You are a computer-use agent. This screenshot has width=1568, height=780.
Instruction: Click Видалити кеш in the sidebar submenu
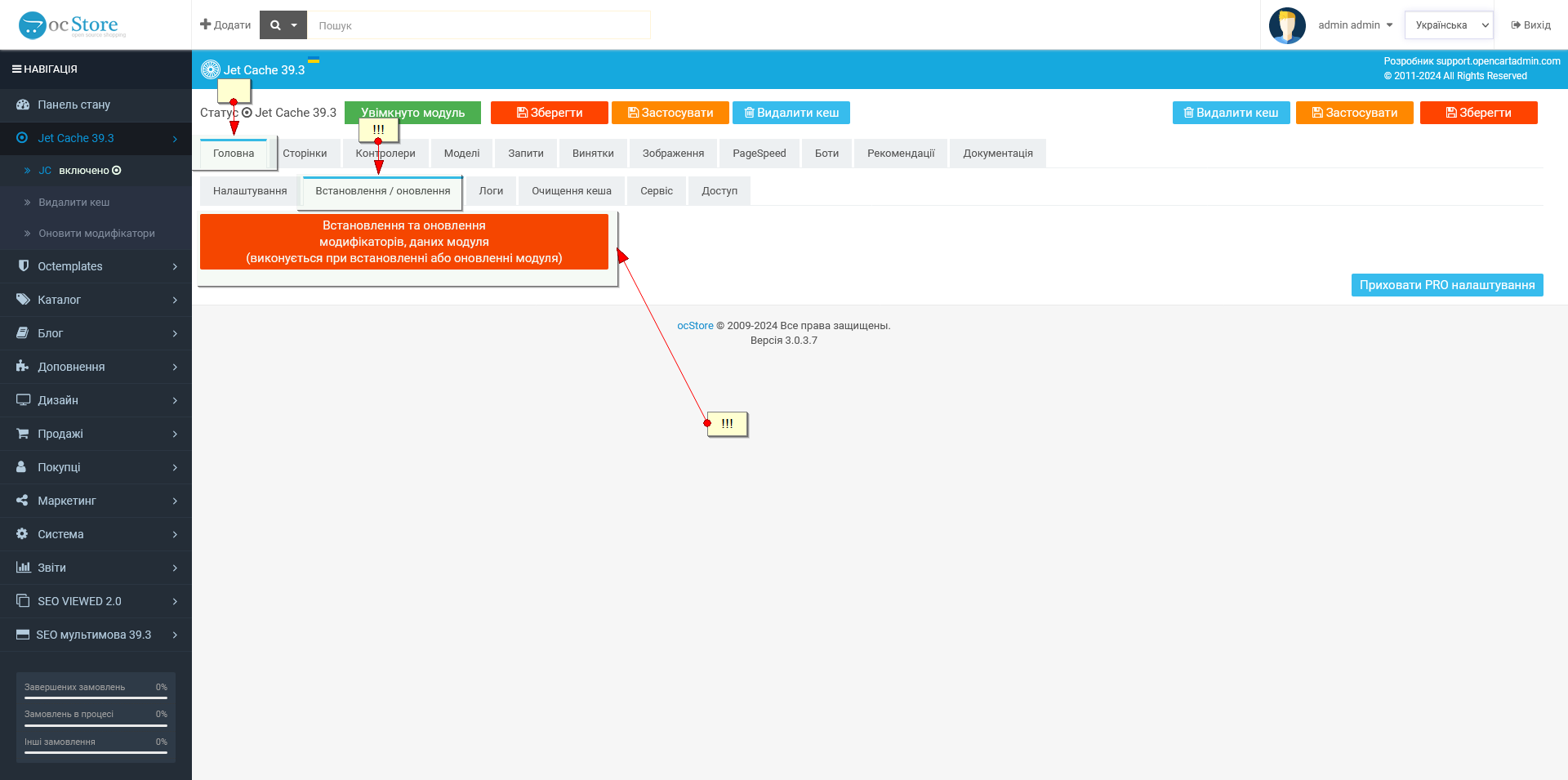[74, 203]
